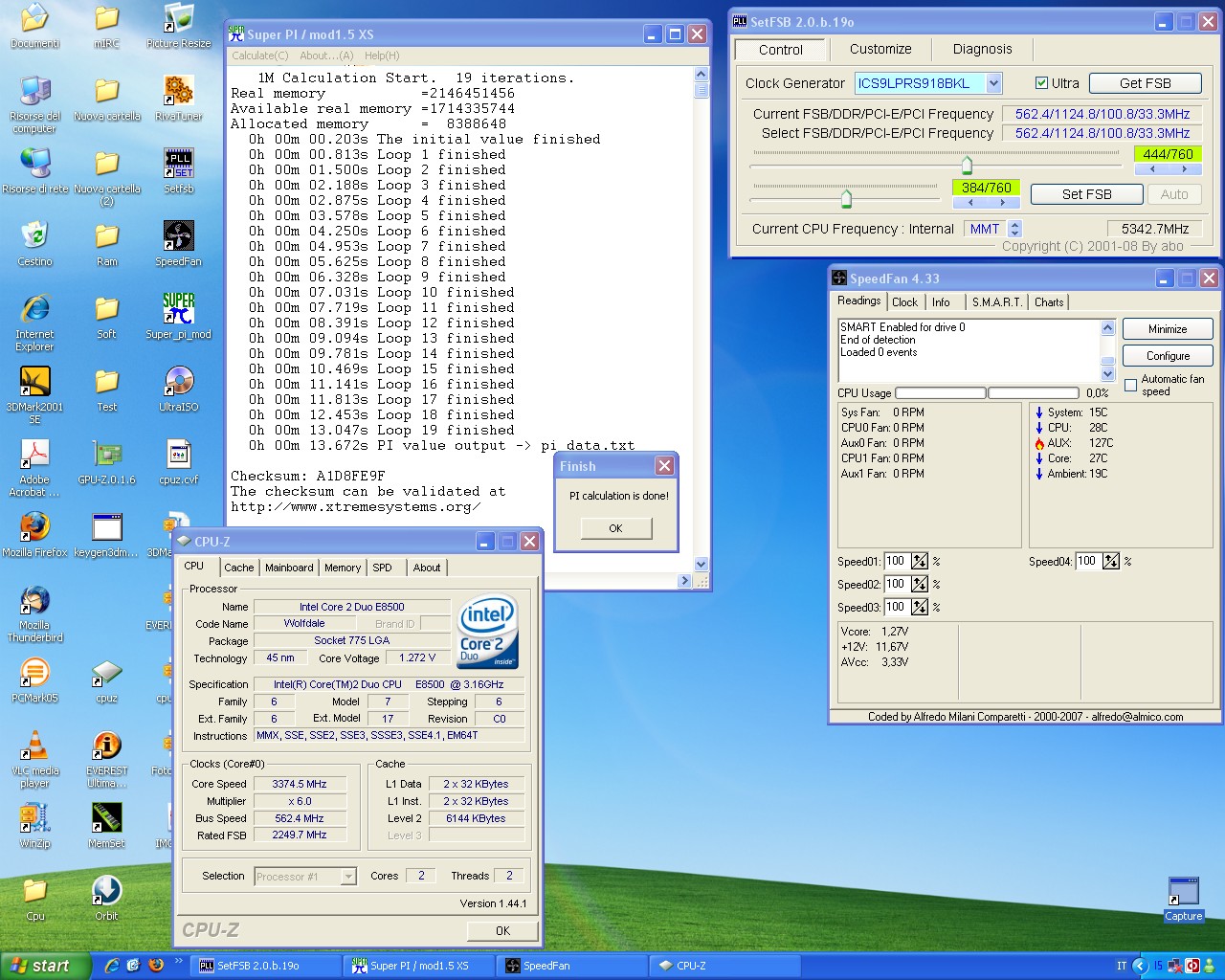This screenshot has height=980, width=1225.
Task: Click the MMT frequency spinner in SetFSB
Action: (1015, 229)
